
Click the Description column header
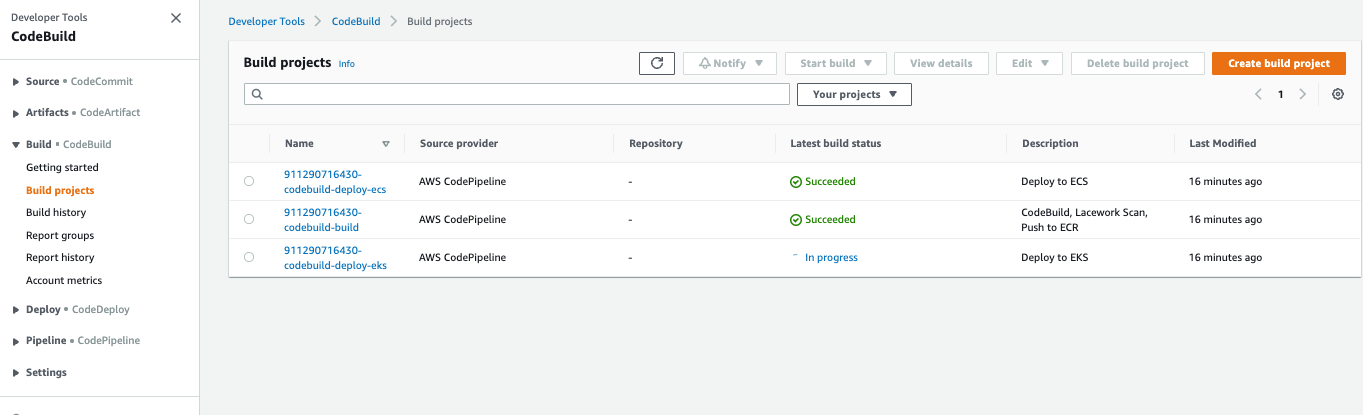[x=1050, y=144]
